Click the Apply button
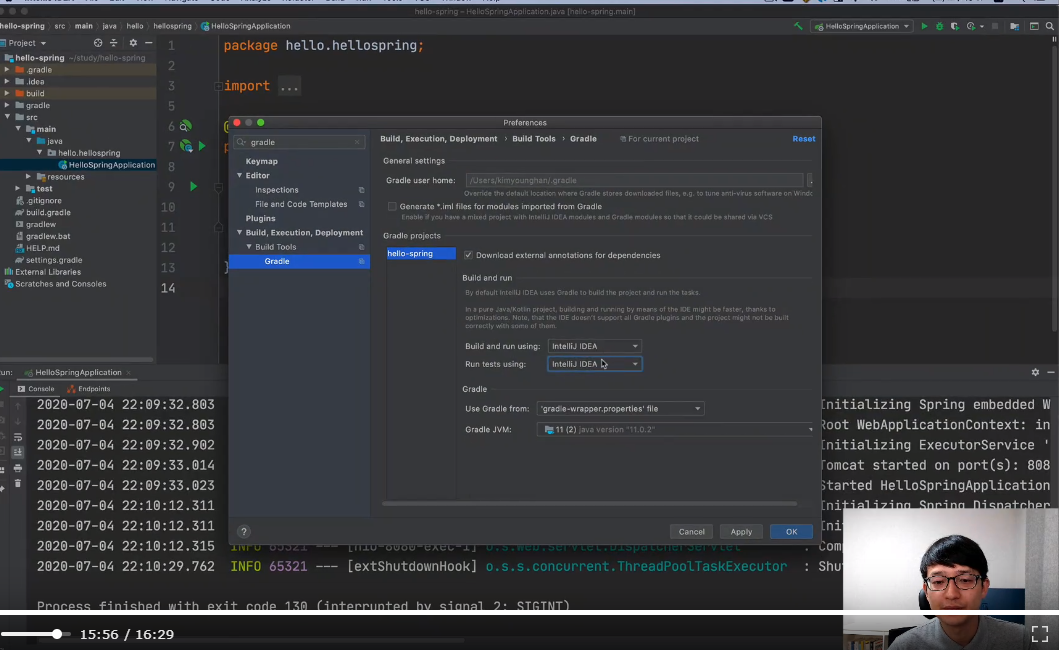Image resolution: width=1059 pixels, height=650 pixels. pyautogui.click(x=741, y=532)
